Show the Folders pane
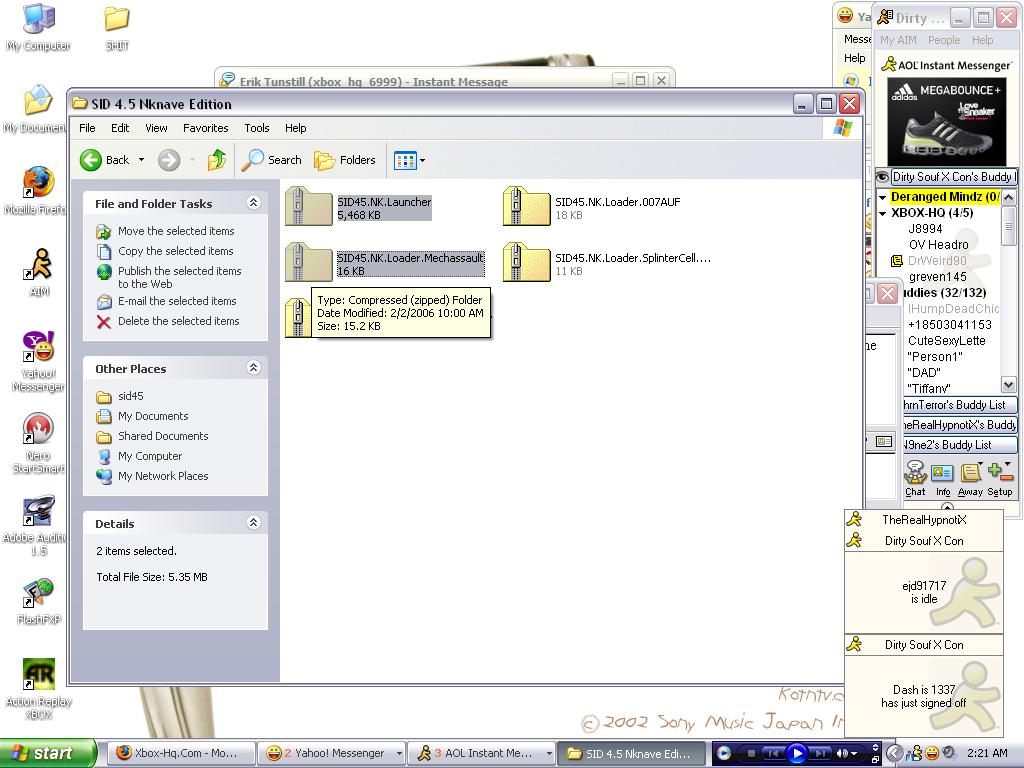The width and height of the screenshot is (1024, 768). tap(345, 160)
